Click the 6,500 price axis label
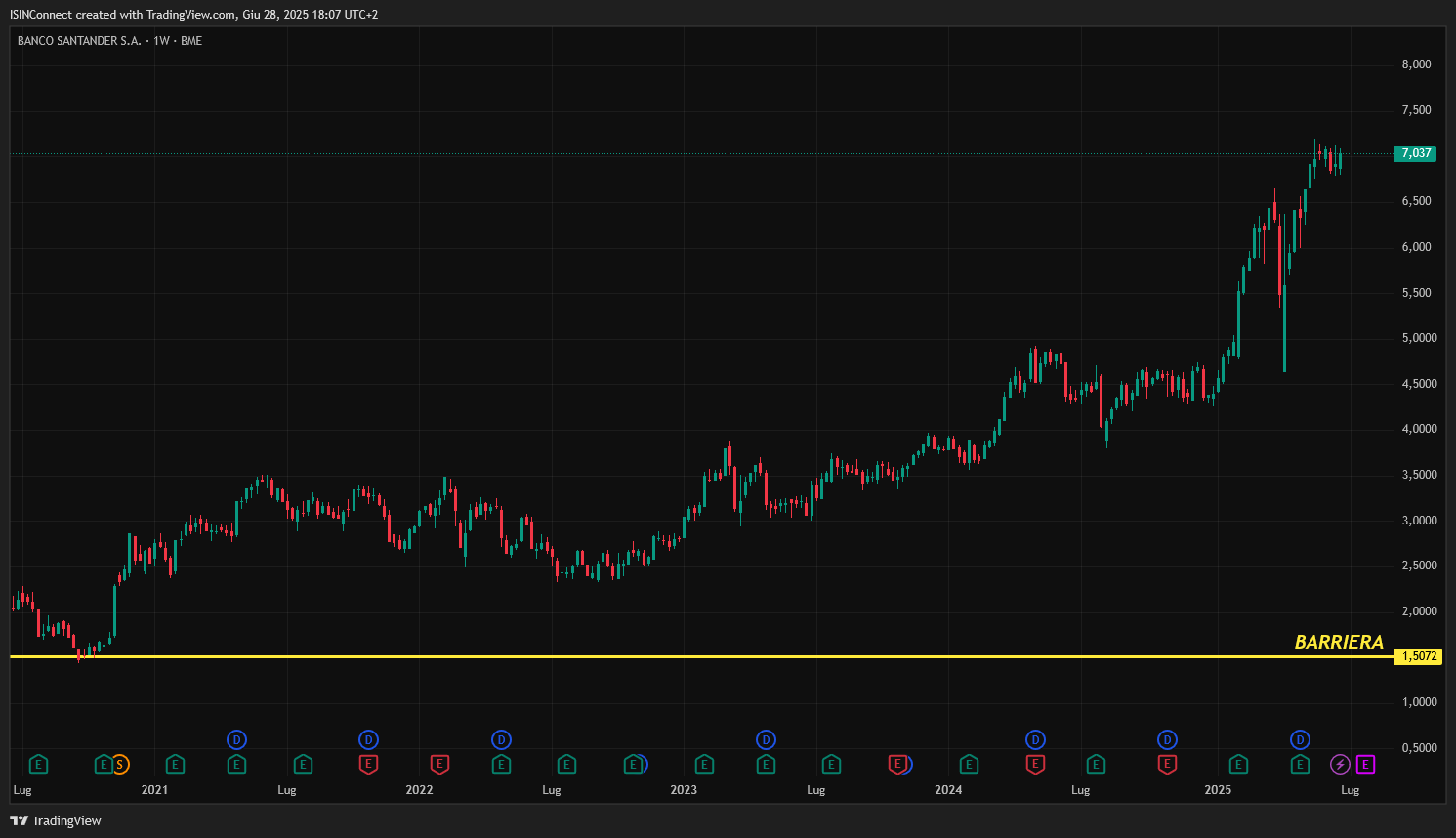1456x838 pixels. 1416,201
